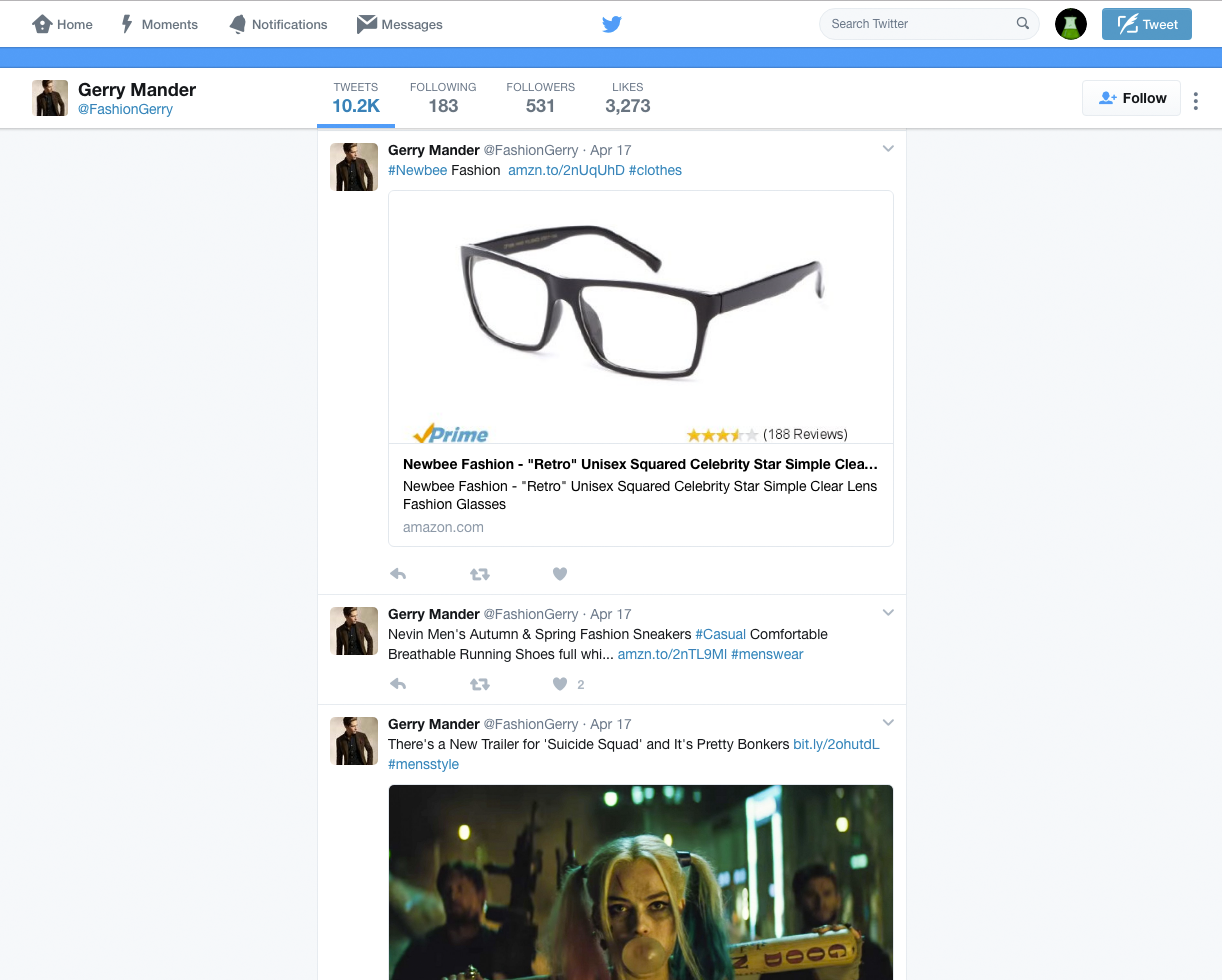The image size is (1222, 980).
Task: Reply to the Nevin sneakers tweet
Action: [398, 684]
